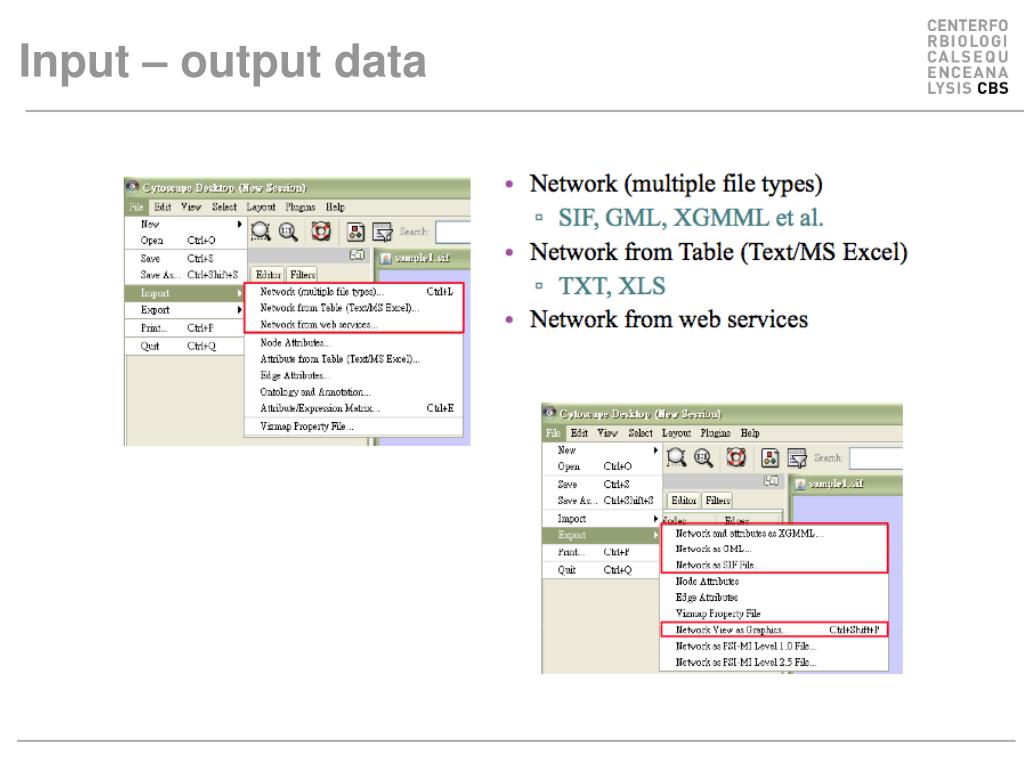Click float panel icon above Editor tab, Export screenshot

[771, 481]
